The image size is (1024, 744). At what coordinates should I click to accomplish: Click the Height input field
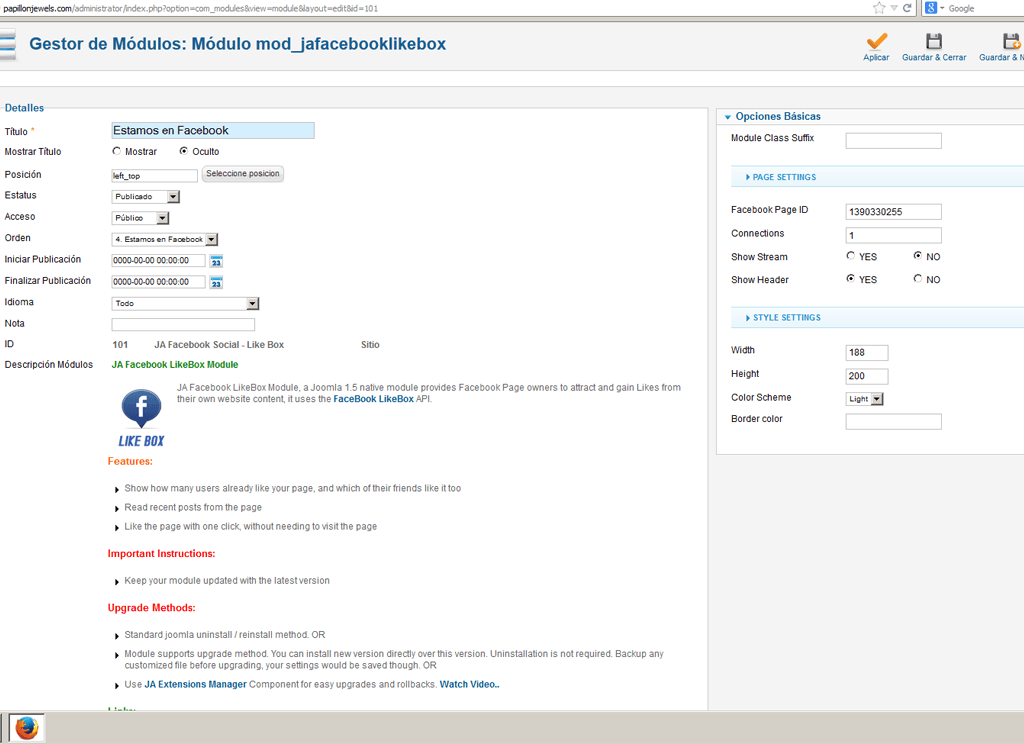click(867, 376)
